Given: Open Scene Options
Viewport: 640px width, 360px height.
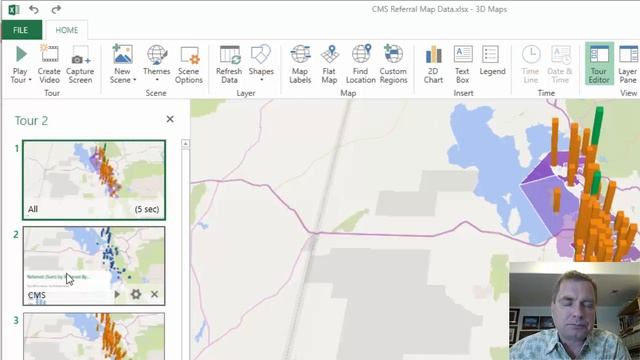Looking at the screenshot, I should [189, 64].
